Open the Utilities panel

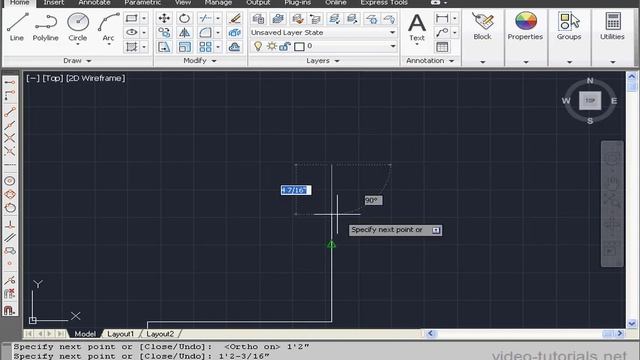pyautogui.click(x=612, y=37)
